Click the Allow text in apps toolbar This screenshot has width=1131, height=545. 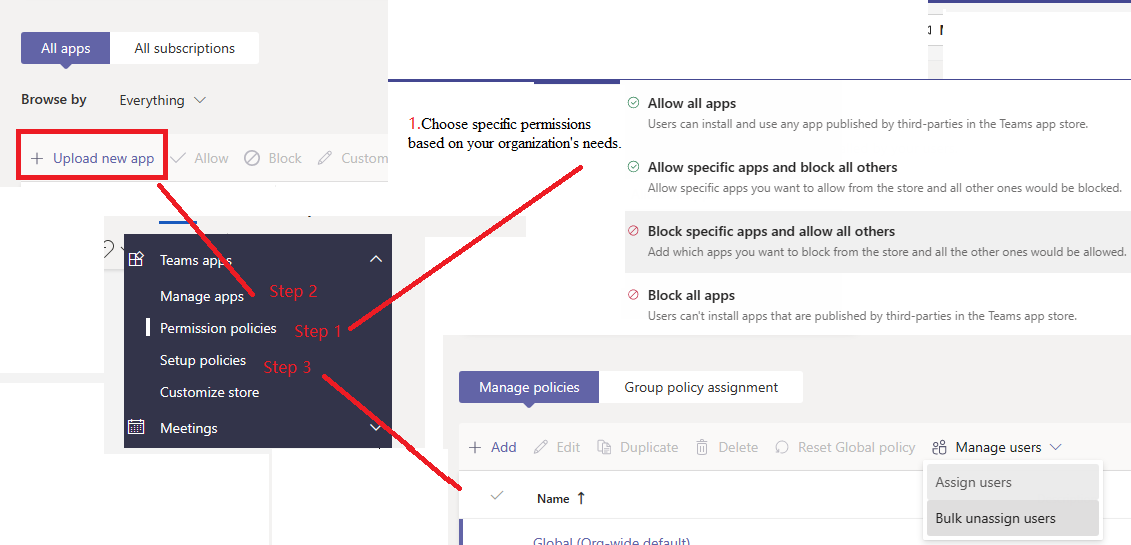(211, 158)
